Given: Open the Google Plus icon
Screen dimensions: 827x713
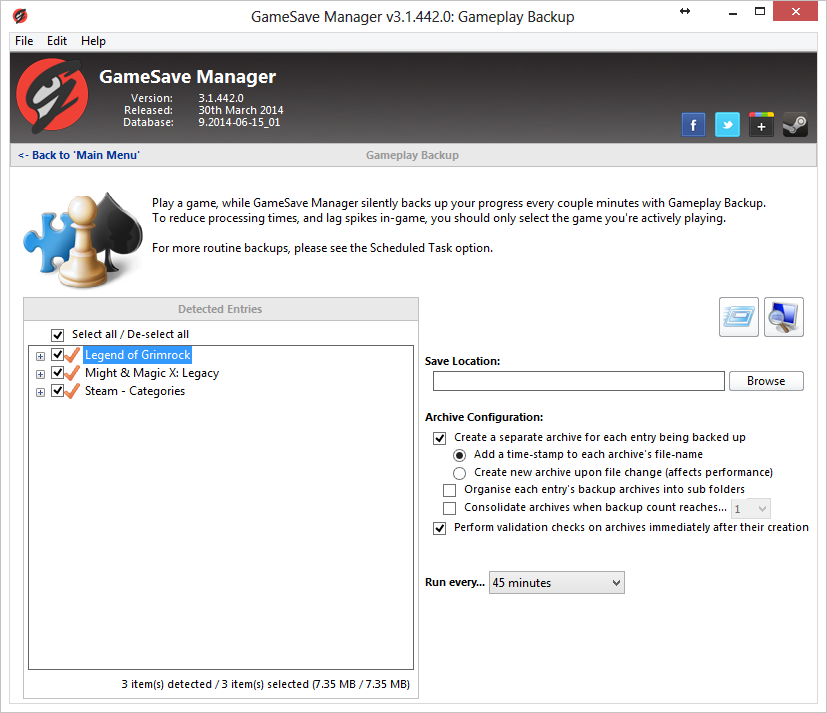Looking at the screenshot, I should point(761,125).
